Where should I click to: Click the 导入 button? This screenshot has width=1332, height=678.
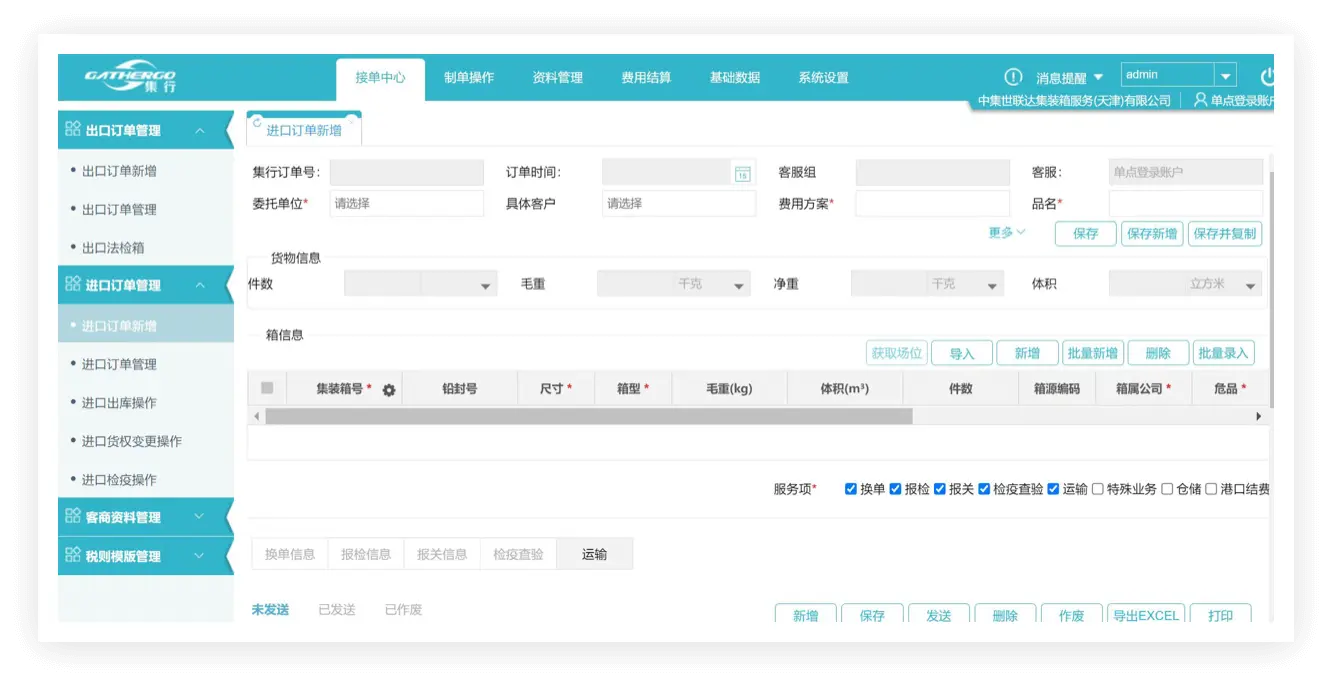pos(962,353)
